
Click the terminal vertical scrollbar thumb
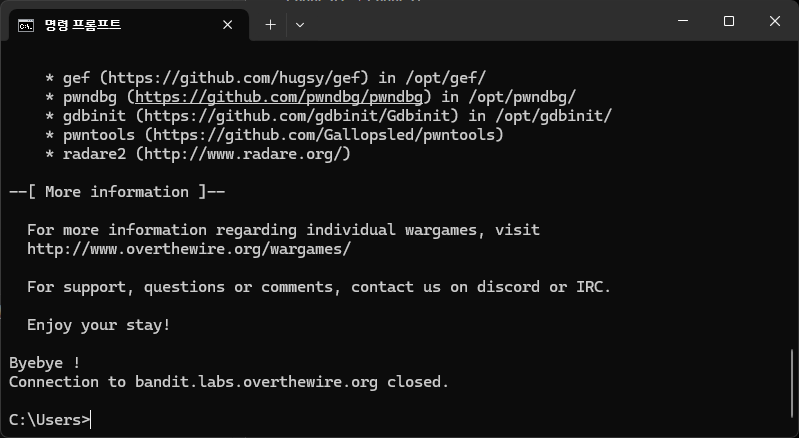[x=792, y=382]
